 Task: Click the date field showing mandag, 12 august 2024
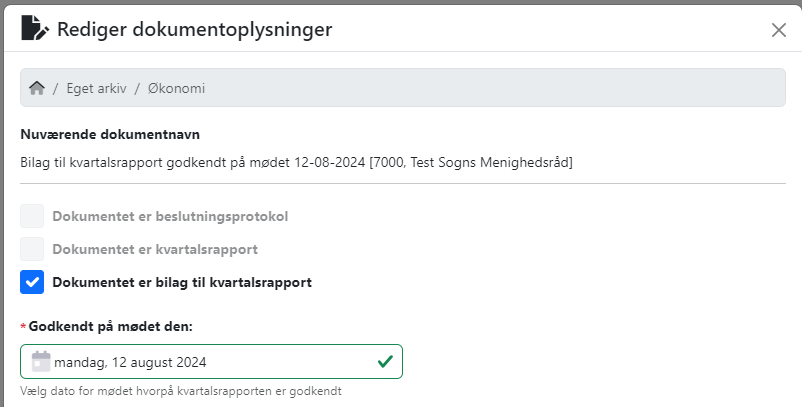211,362
